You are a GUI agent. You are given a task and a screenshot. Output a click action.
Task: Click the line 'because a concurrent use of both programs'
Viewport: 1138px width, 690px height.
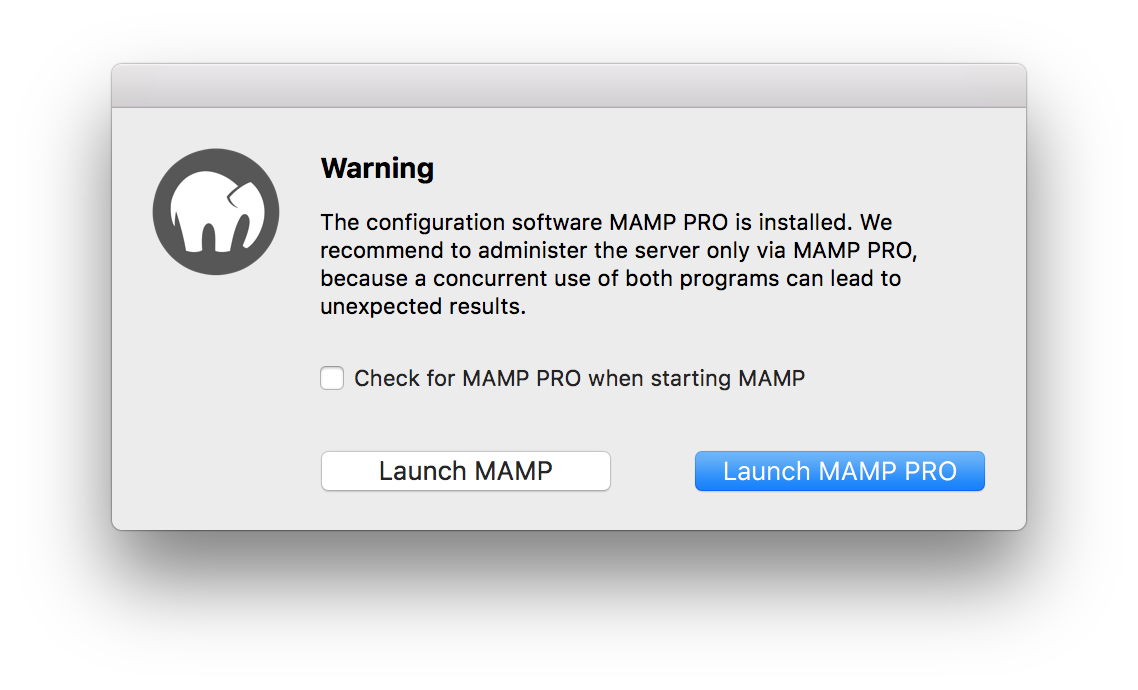pos(546,279)
